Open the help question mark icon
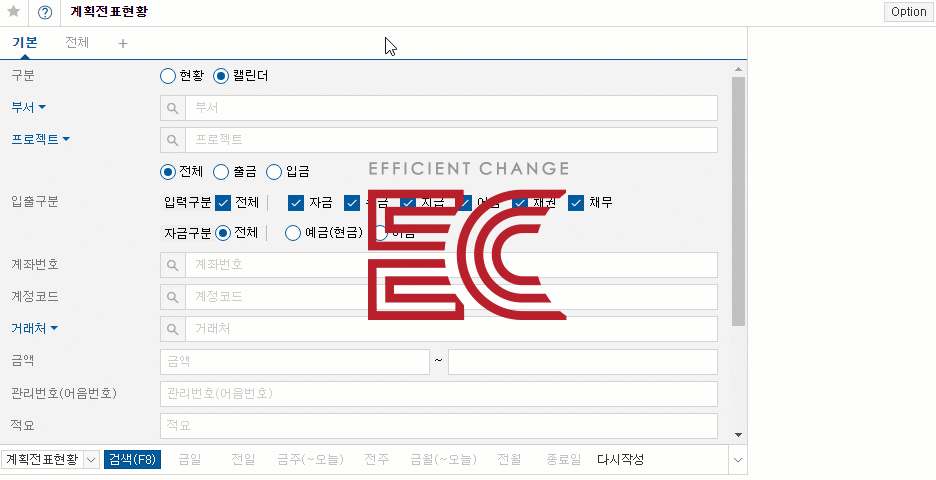The width and height of the screenshot is (936, 480). point(45,12)
